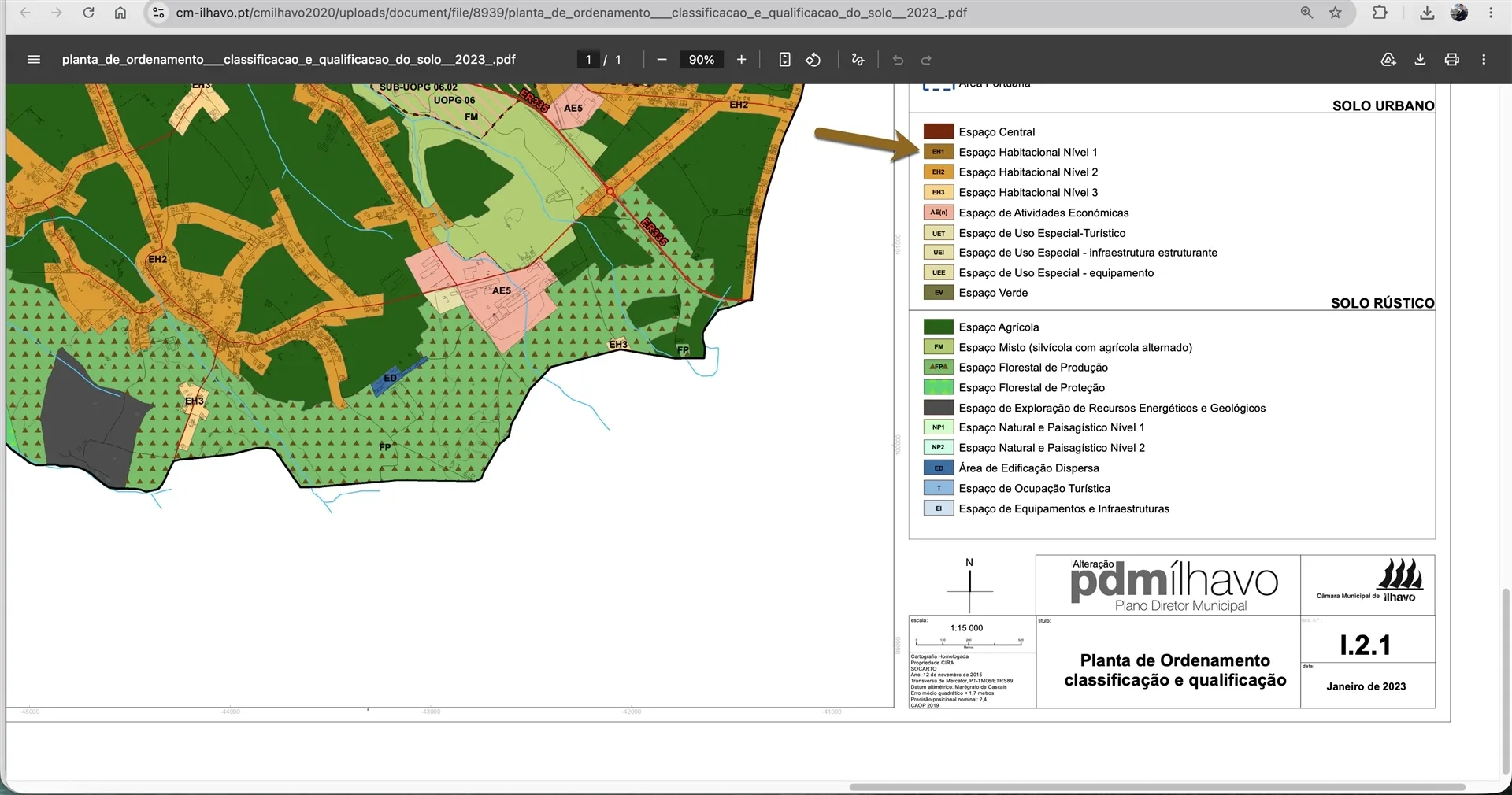The image size is (1512, 795).
Task: Click the dark grey Exploração de Recursos swatch
Action: [938, 408]
